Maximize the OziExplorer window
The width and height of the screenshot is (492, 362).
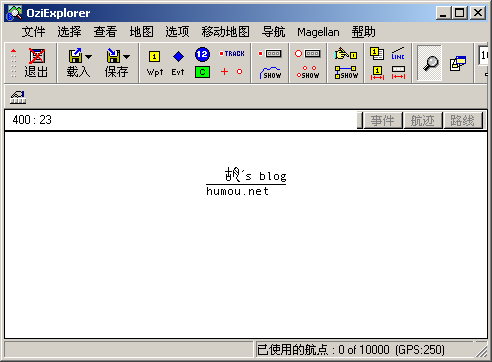(x=460, y=13)
